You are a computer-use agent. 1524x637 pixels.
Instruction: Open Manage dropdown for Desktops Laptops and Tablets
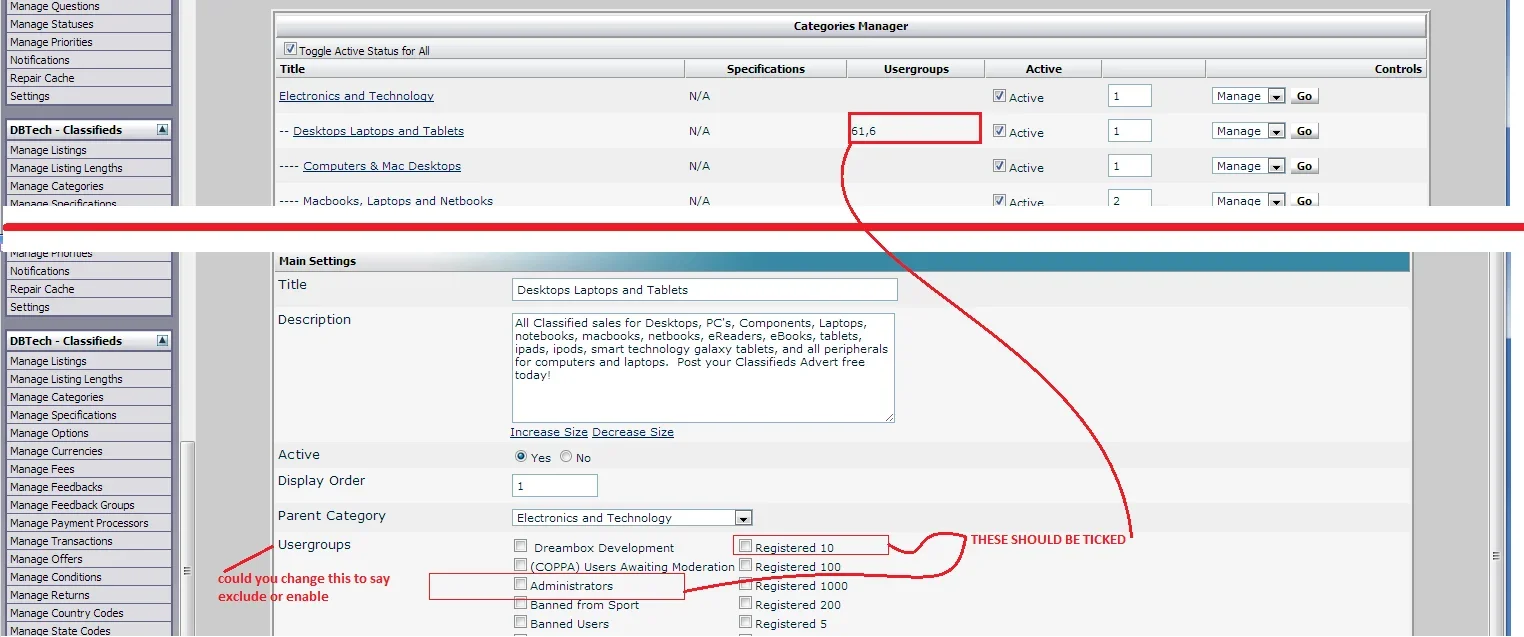(1248, 131)
